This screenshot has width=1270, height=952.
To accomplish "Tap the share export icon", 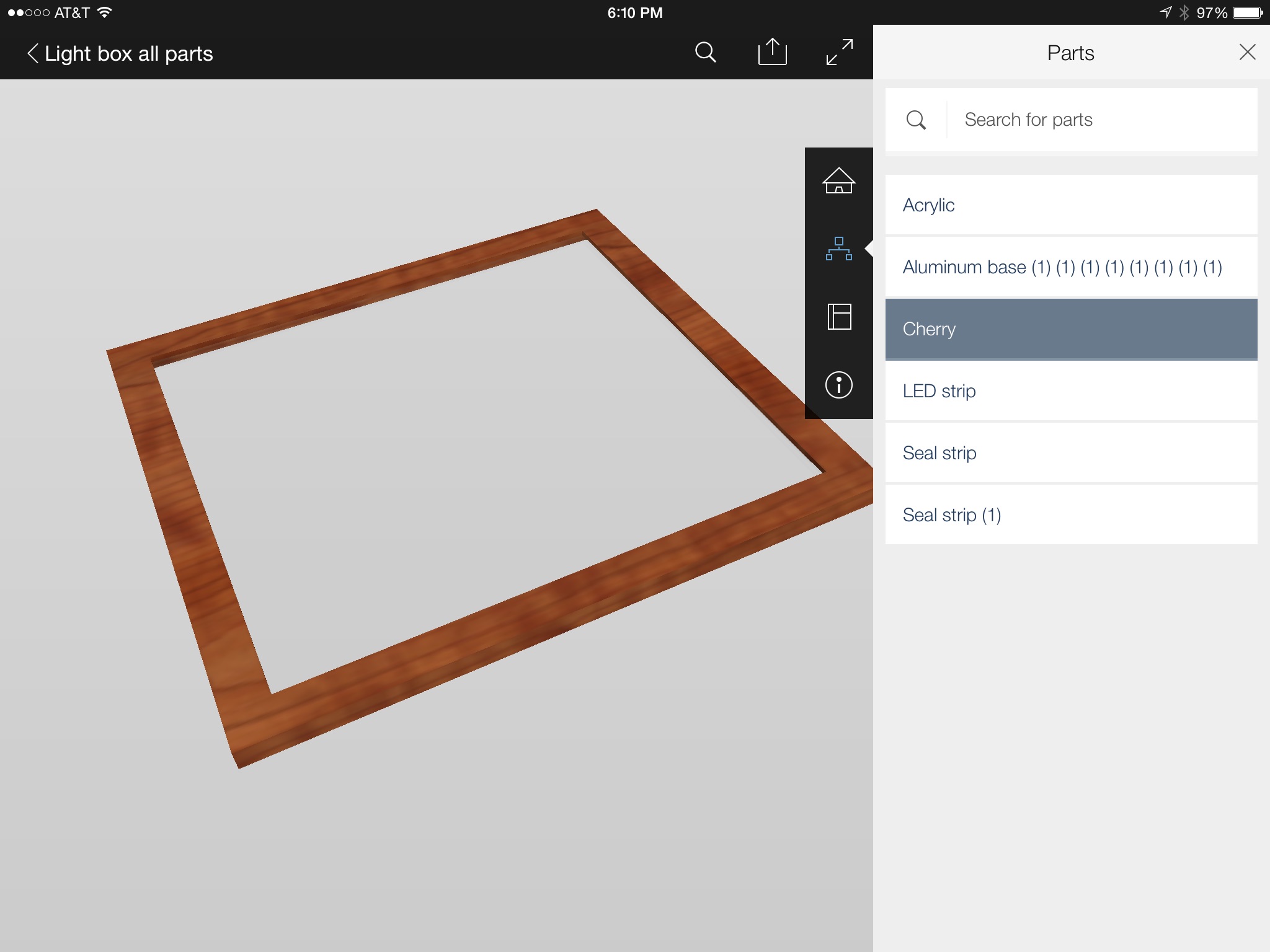I will point(772,52).
